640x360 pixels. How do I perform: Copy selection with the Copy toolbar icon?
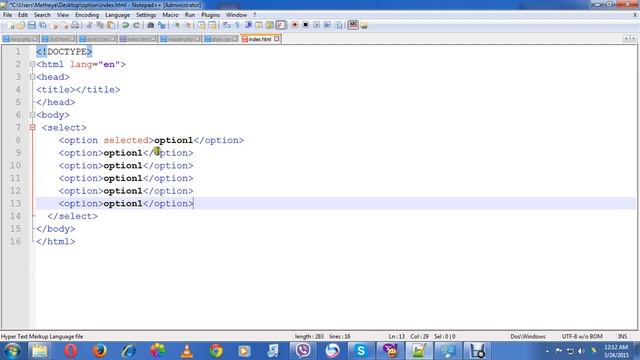[100, 25]
